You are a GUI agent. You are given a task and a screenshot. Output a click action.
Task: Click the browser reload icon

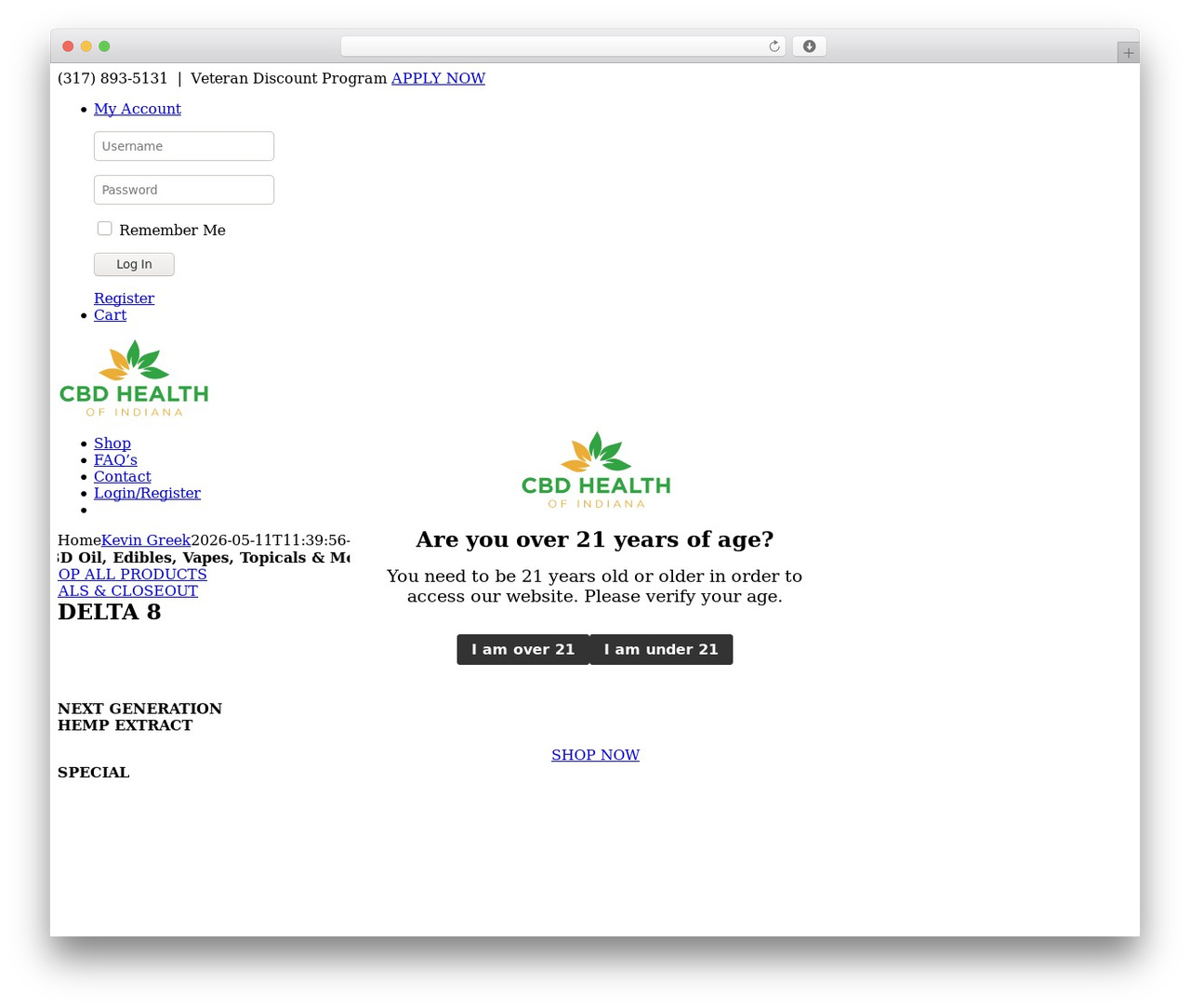[773, 46]
